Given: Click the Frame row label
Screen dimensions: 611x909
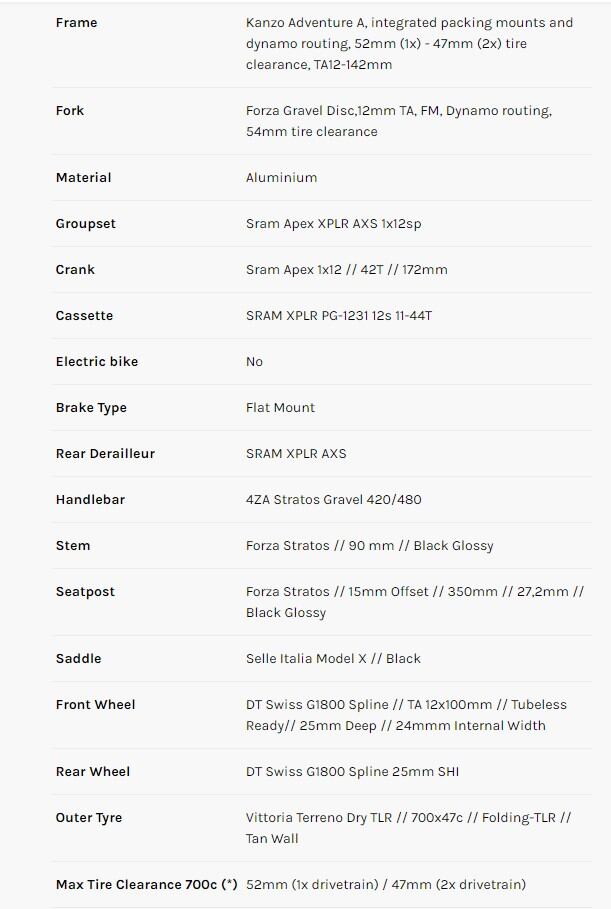Looking at the screenshot, I should click(77, 23).
